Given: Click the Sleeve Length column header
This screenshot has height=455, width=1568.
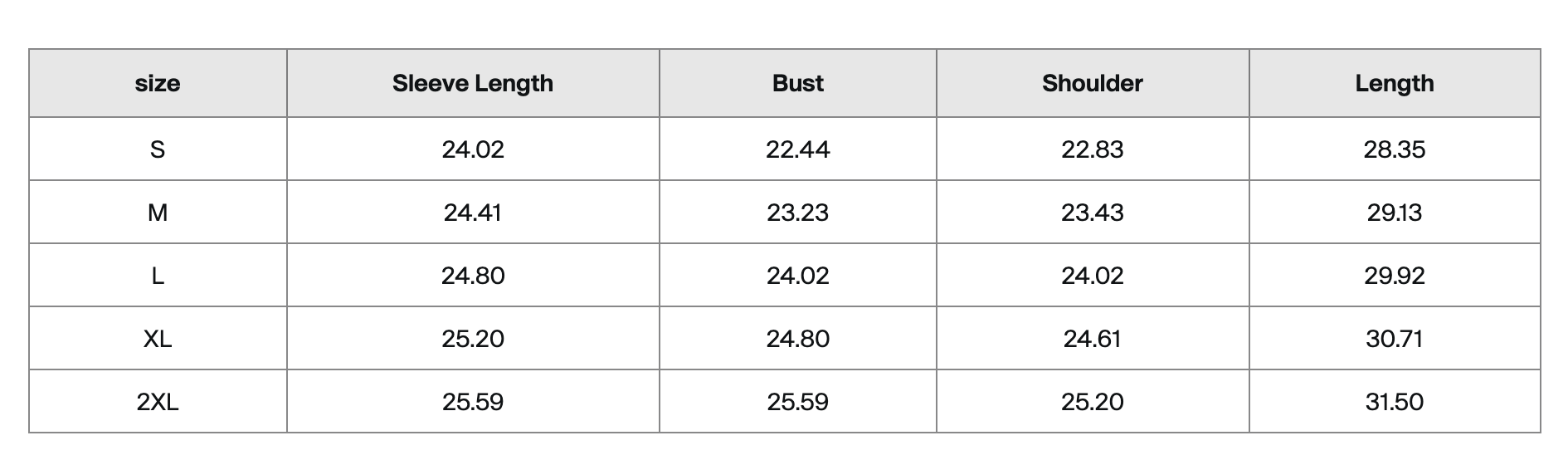Looking at the screenshot, I should coord(473,83).
